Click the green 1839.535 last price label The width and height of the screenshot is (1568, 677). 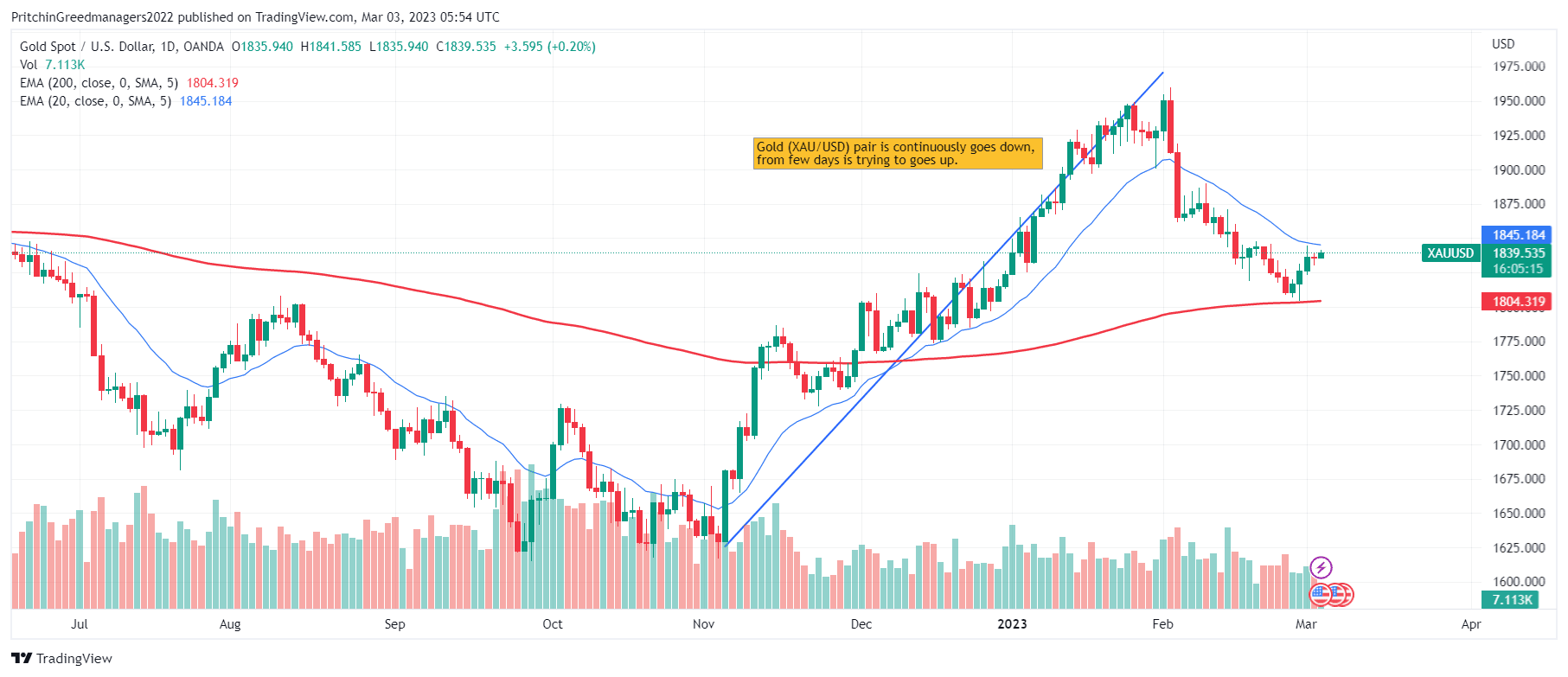(1518, 253)
